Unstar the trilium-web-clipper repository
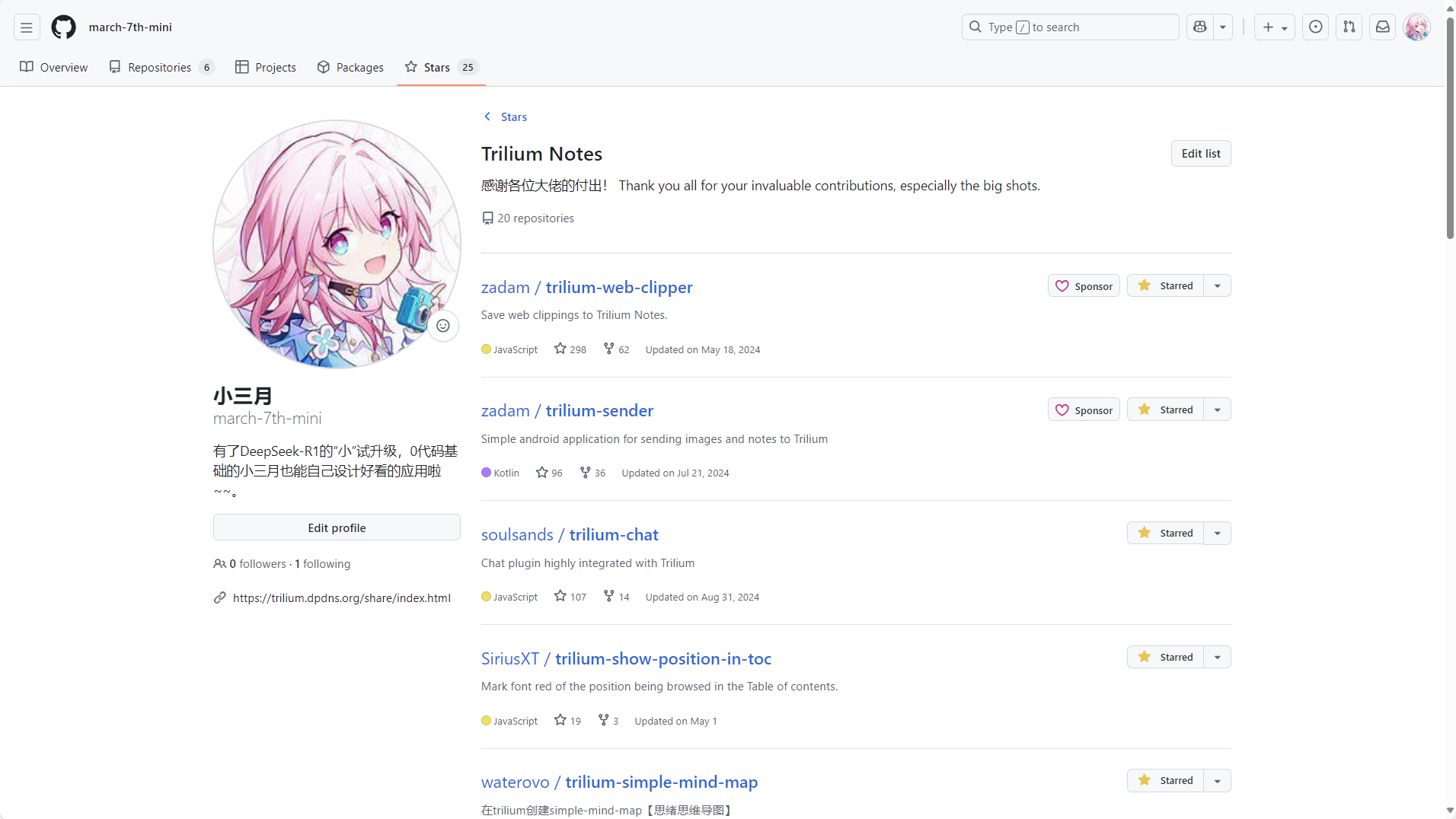Image resolution: width=1456 pixels, height=819 pixels. pyautogui.click(x=1165, y=286)
